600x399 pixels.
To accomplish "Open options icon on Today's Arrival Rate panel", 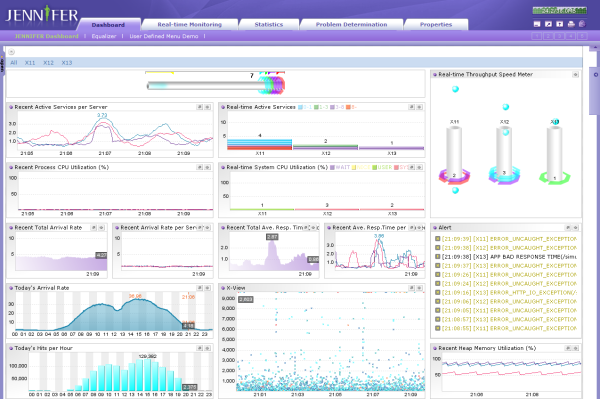I will 207,288.
